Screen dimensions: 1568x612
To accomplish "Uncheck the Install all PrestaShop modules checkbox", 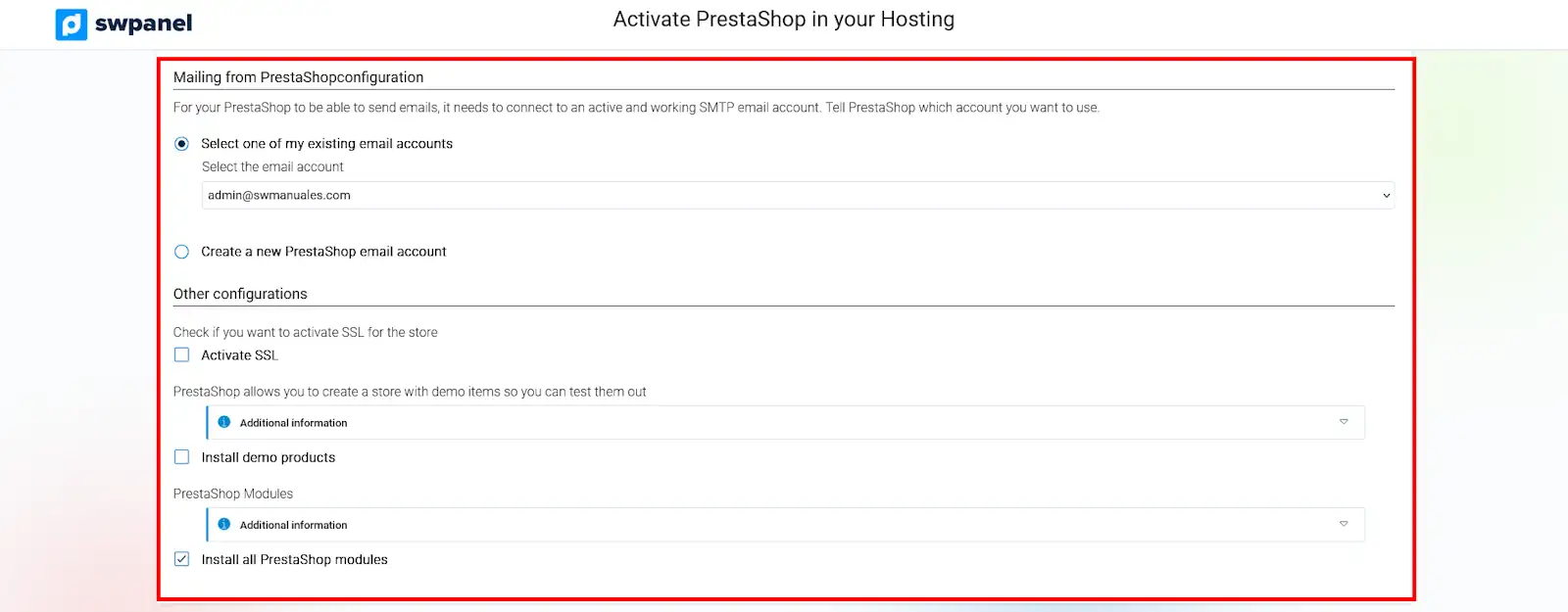I will coord(181,559).
